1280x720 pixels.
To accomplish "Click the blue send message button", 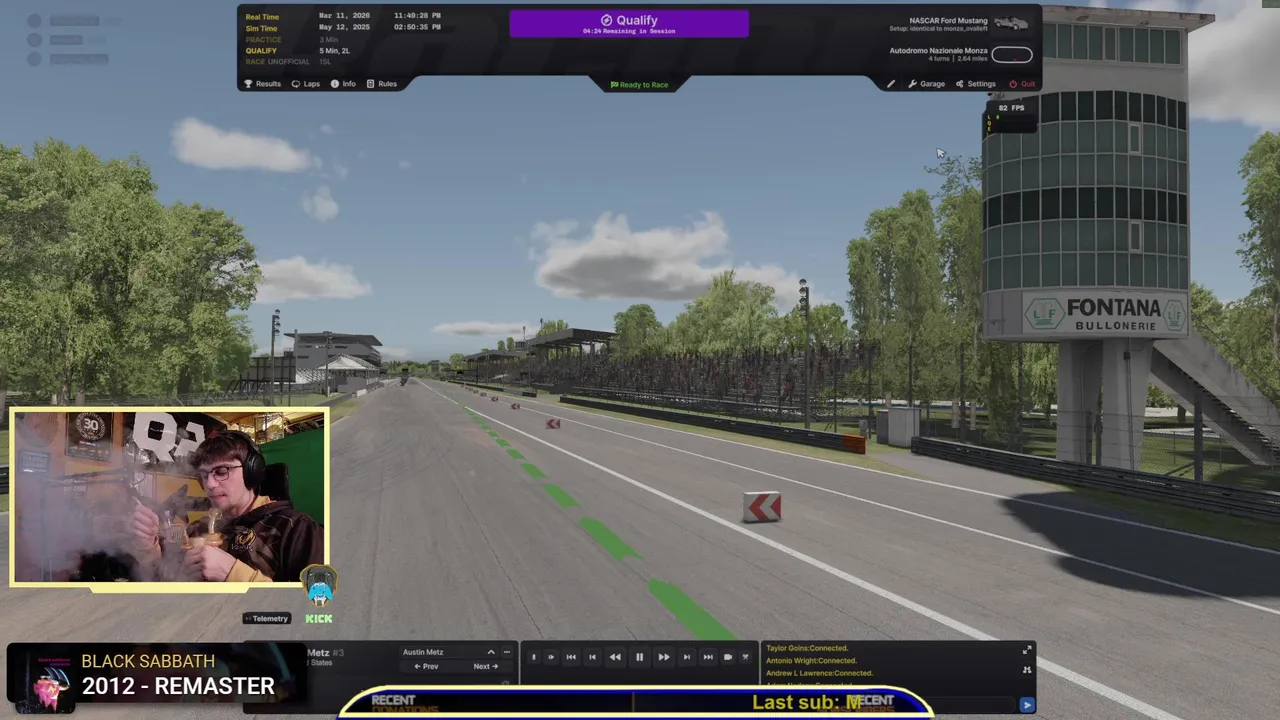I will click(1027, 705).
